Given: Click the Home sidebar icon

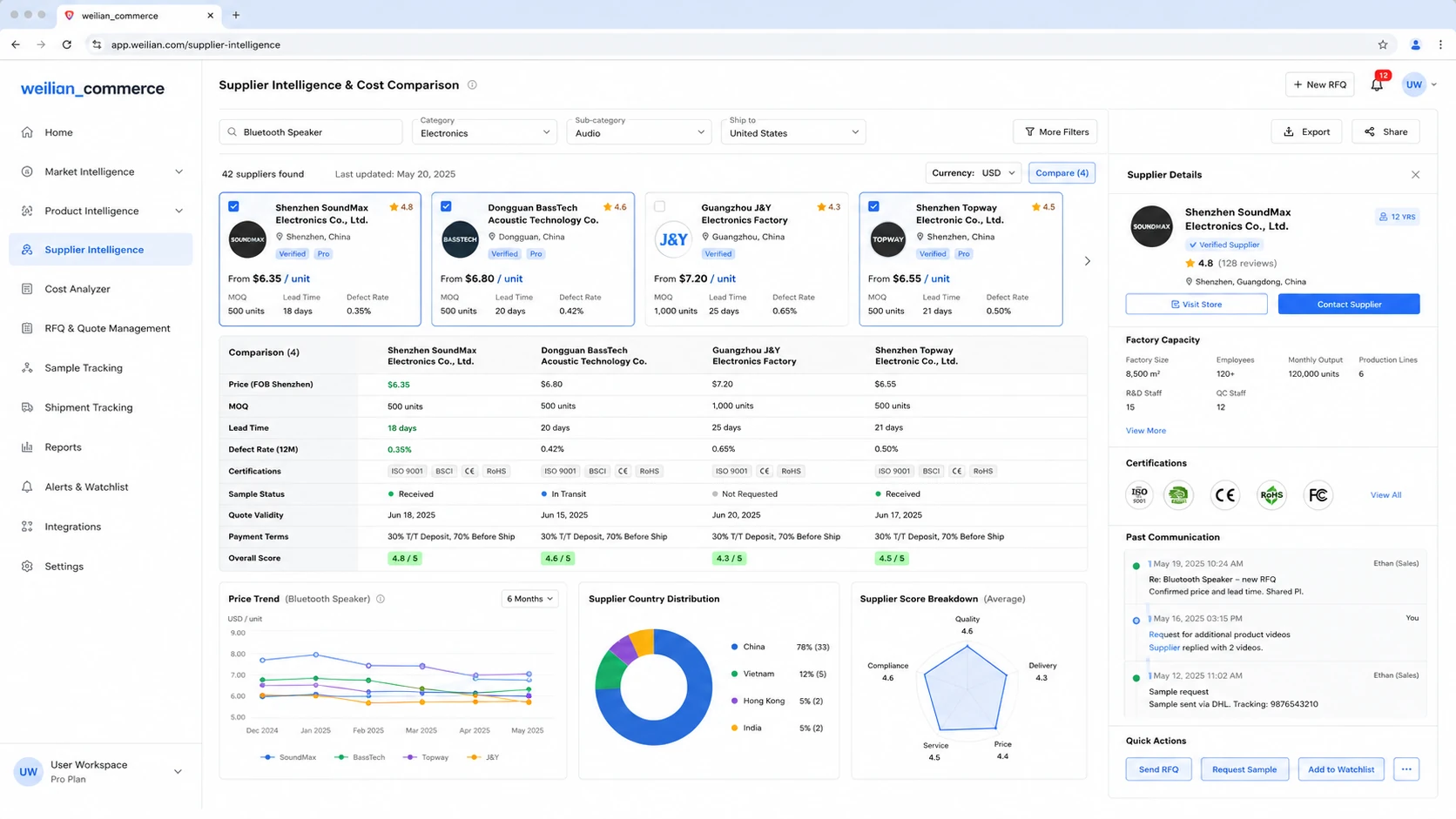Looking at the screenshot, I should click(x=27, y=132).
